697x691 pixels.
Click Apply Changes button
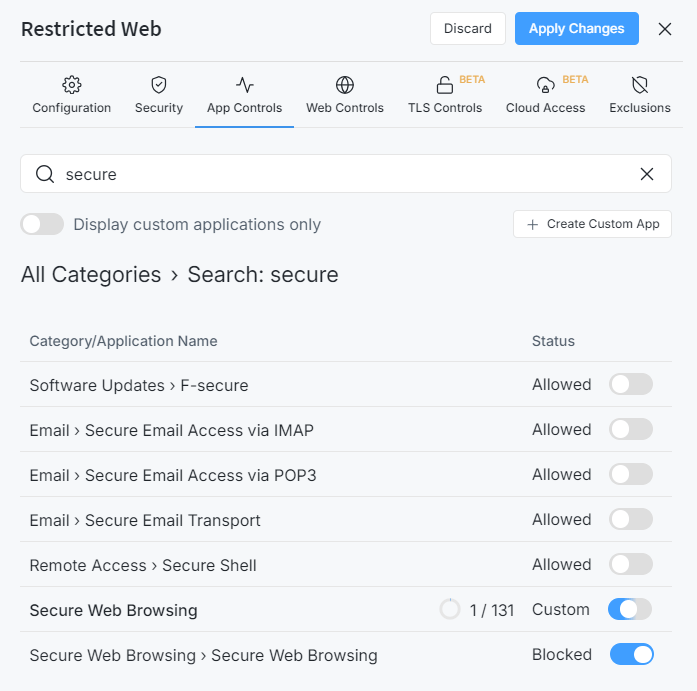point(577,28)
